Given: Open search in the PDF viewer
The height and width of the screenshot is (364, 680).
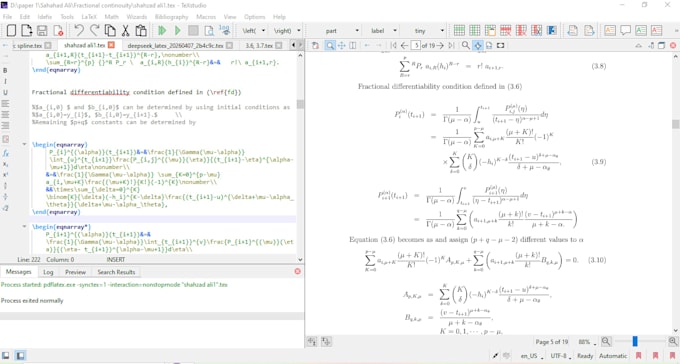Looking at the screenshot, I should (x=465, y=46).
